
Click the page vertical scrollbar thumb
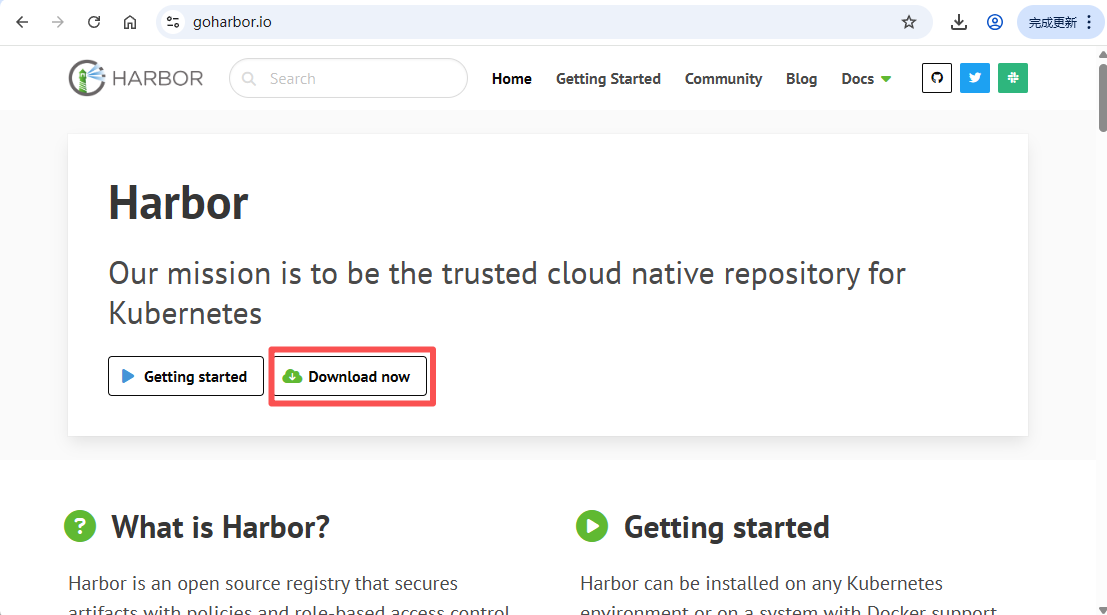(1102, 98)
